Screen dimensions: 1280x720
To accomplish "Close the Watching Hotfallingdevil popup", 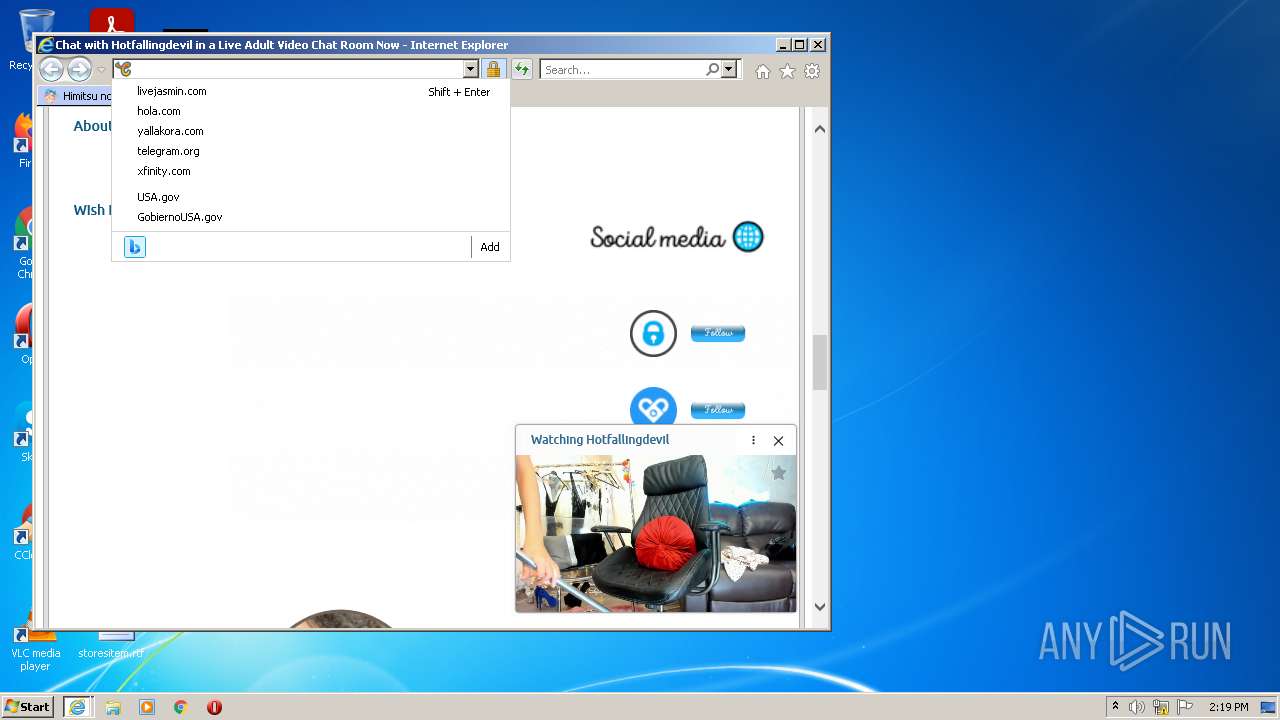I will 778,440.
